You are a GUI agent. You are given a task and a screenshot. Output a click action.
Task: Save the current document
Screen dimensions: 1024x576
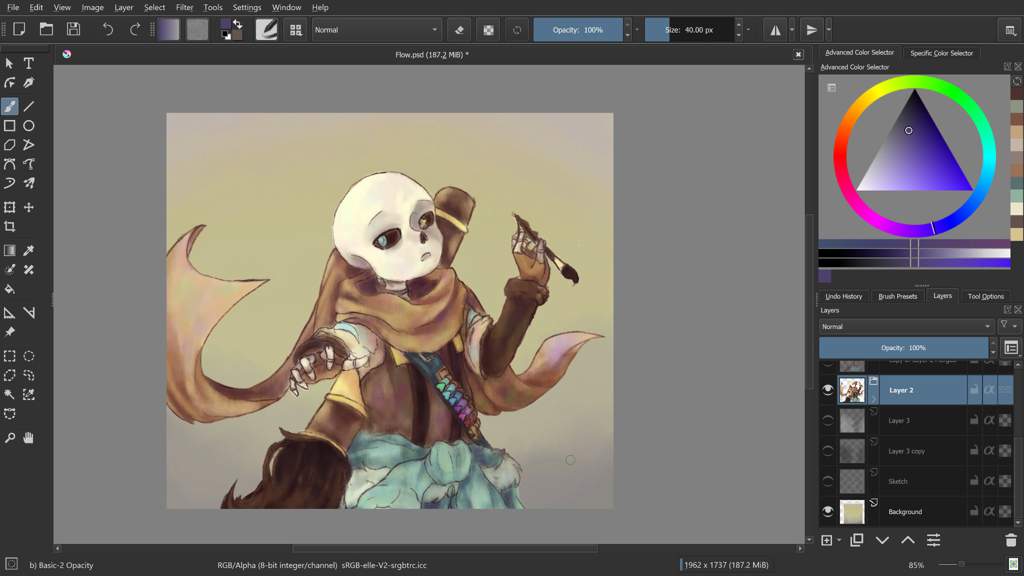[73, 29]
